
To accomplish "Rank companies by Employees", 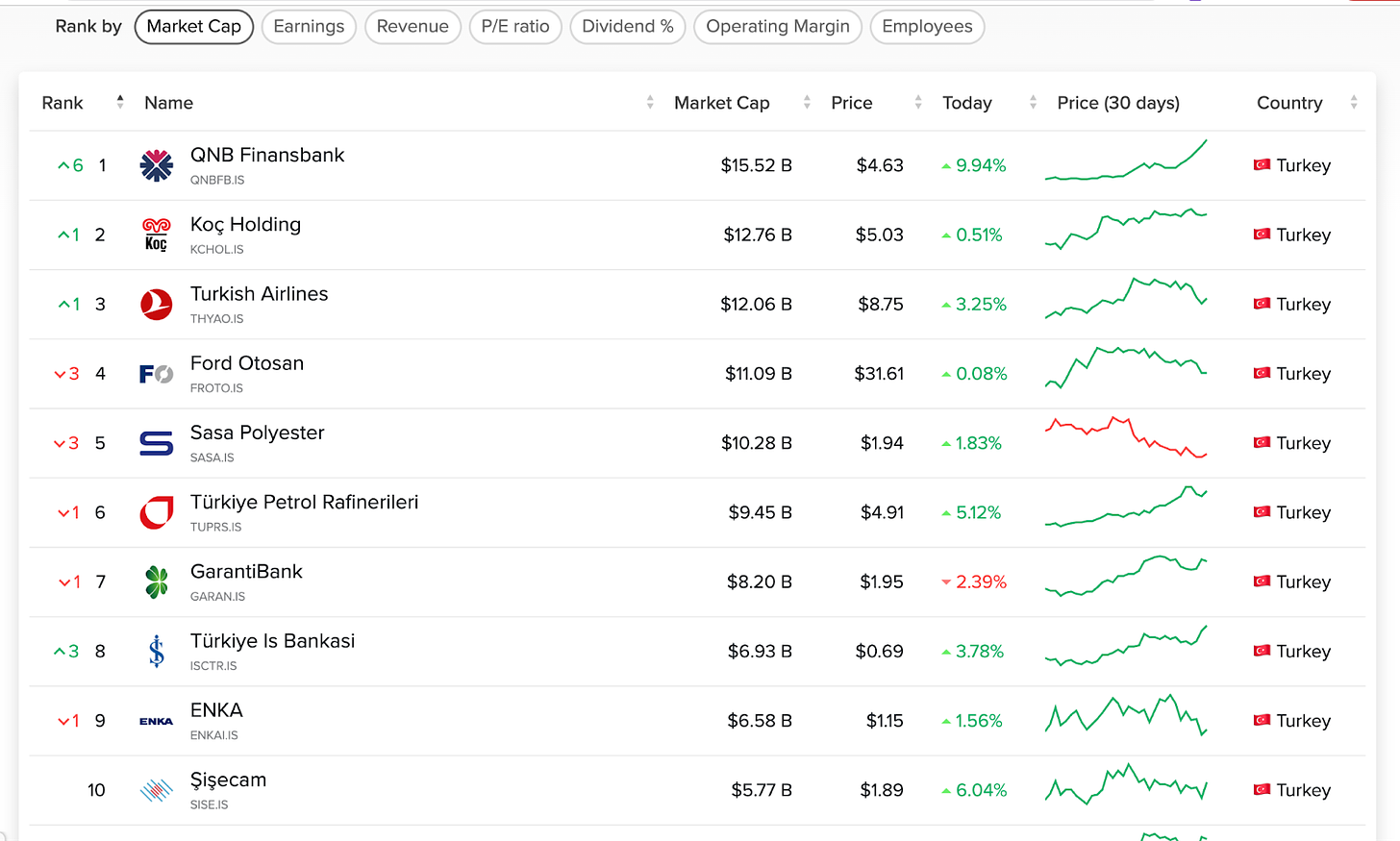I will (x=927, y=27).
